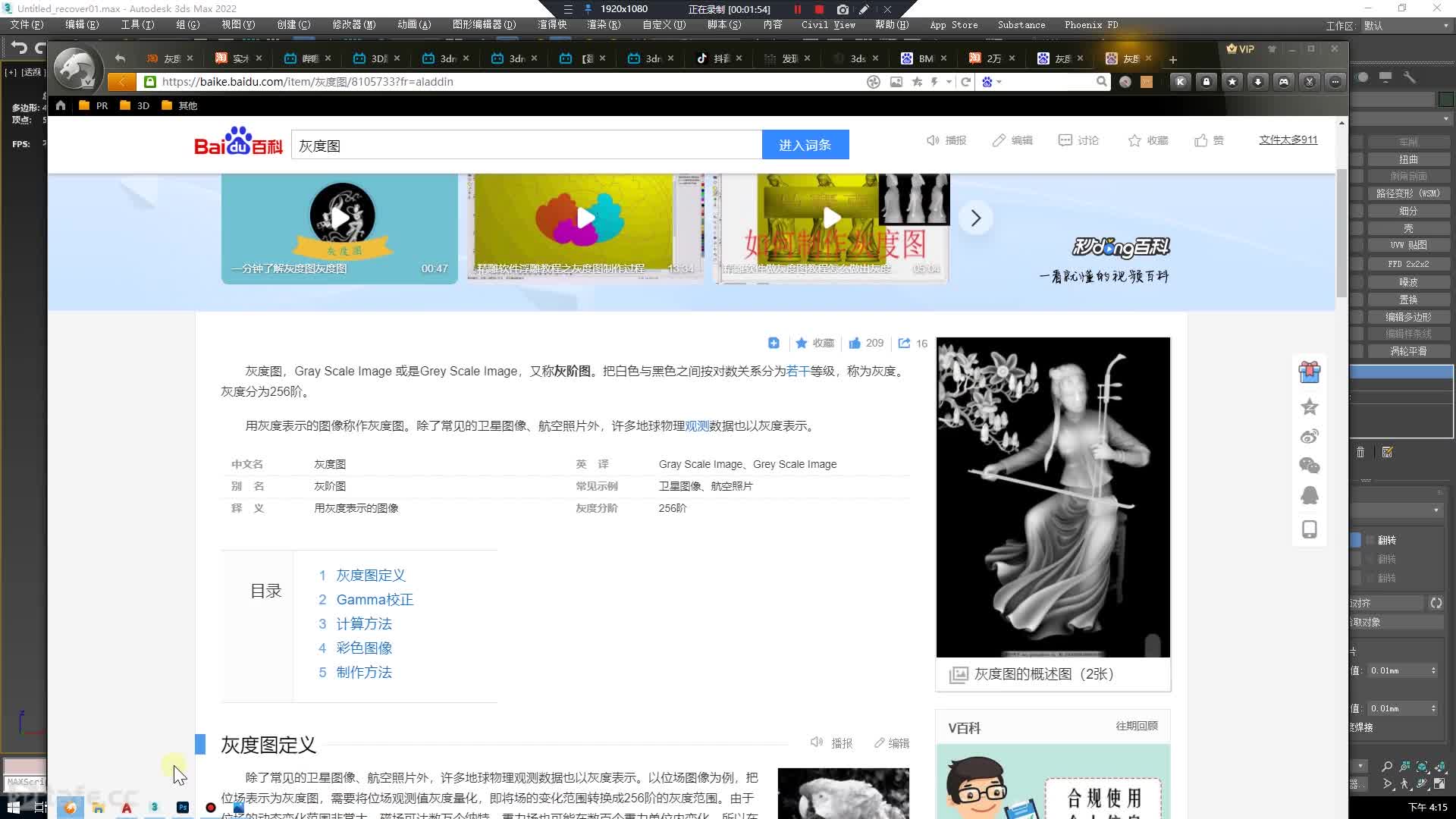Click spinner arrows of second 0.01mm field
Screen dimensions: 1456x819
coord(1433,709)
